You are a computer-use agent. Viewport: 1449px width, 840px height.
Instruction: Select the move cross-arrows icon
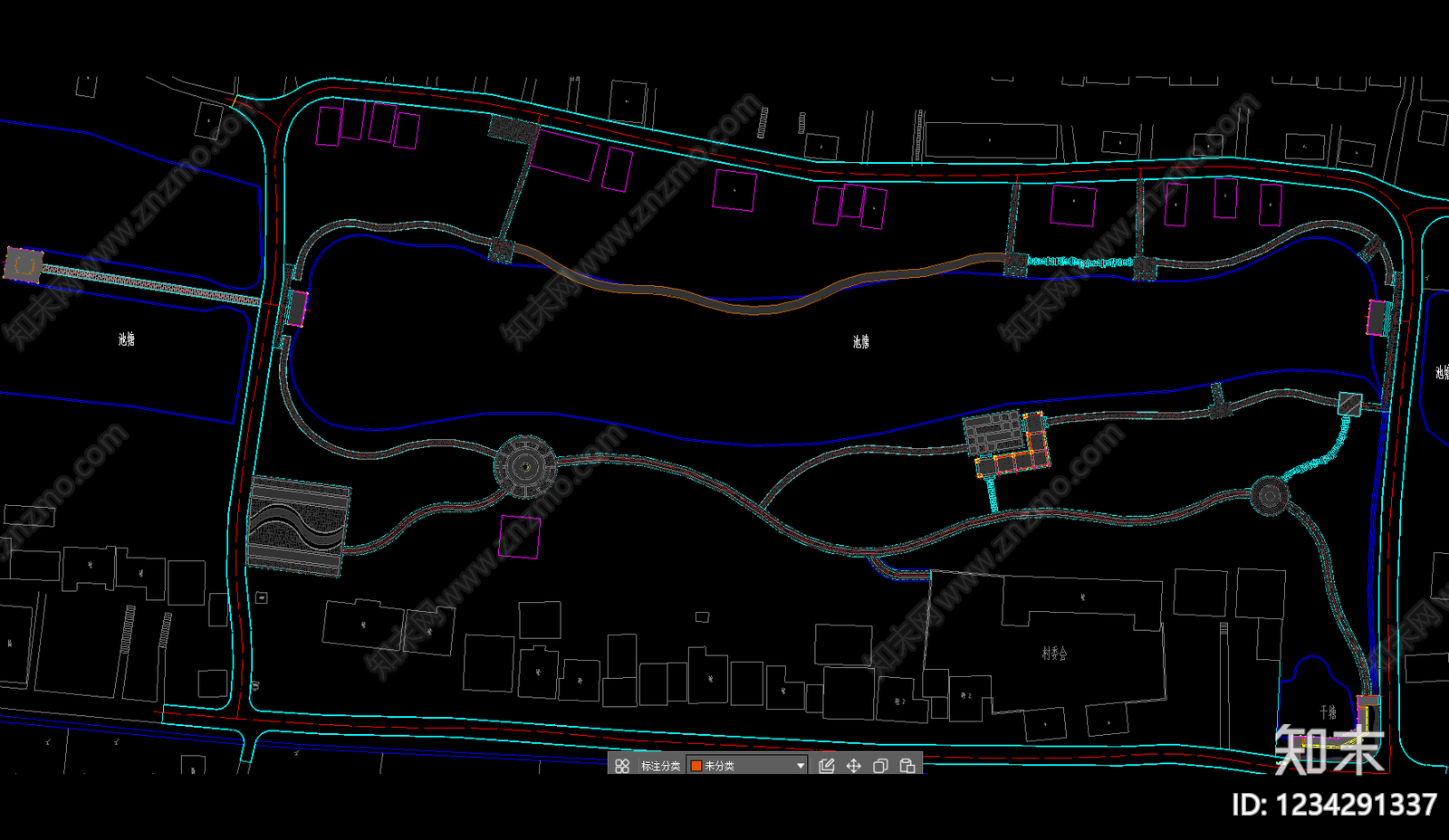tap(853, 766)
